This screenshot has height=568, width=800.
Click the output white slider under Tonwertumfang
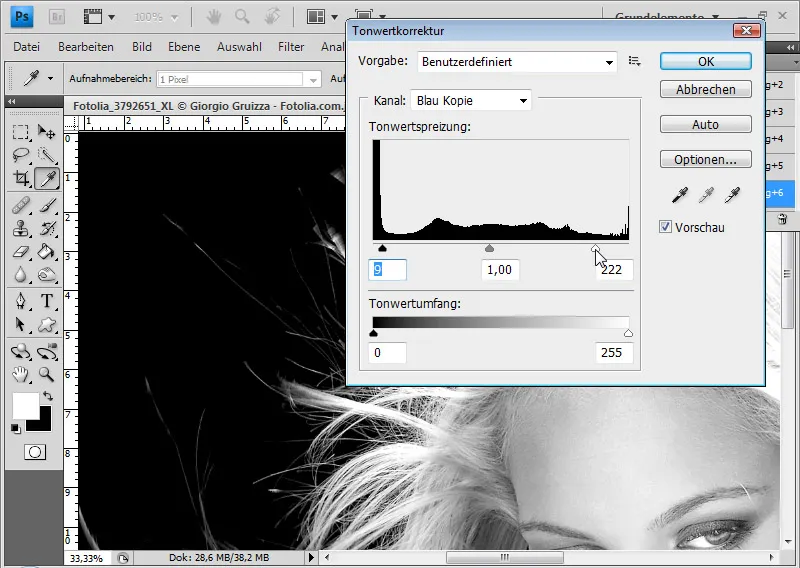point(628,333)
